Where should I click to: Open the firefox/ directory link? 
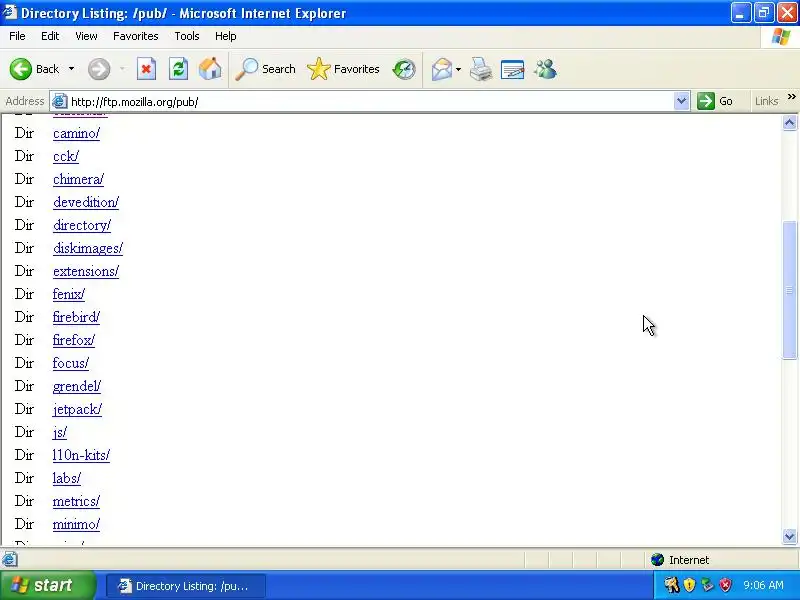tap(74, 340)
